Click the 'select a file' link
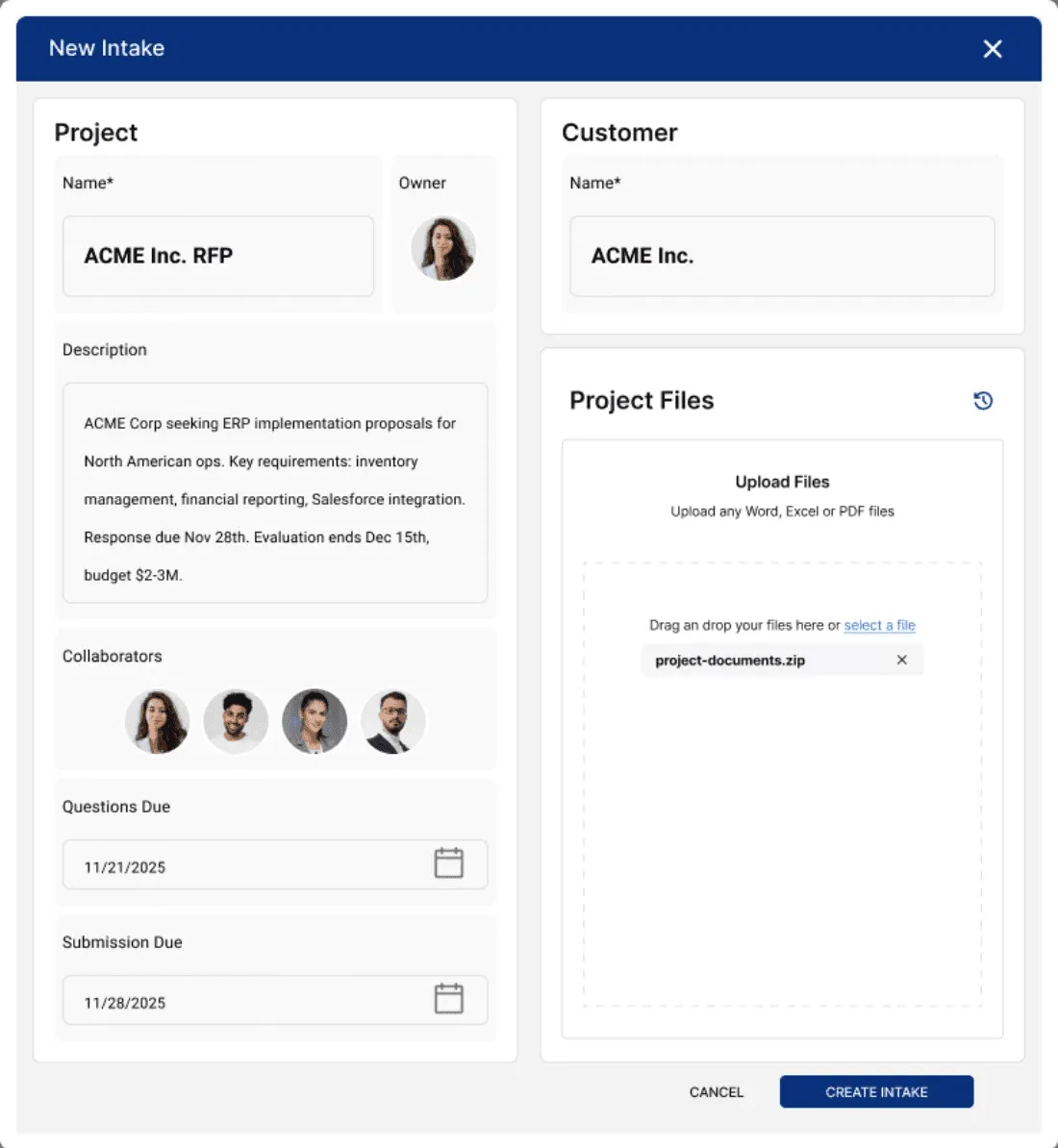 point(879,625)
